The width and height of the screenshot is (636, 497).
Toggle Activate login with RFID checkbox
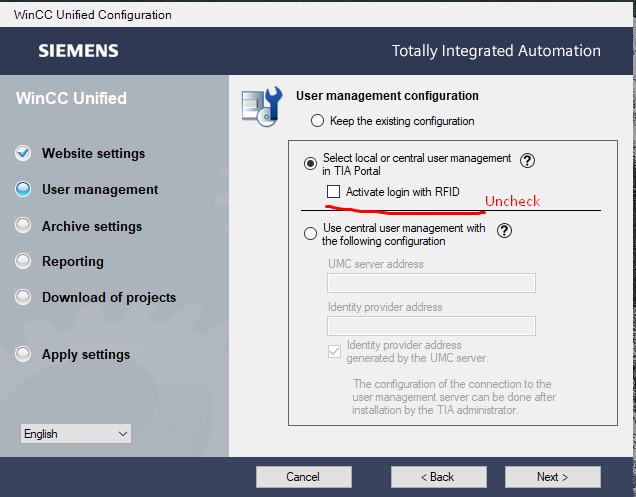click(333, 191)
